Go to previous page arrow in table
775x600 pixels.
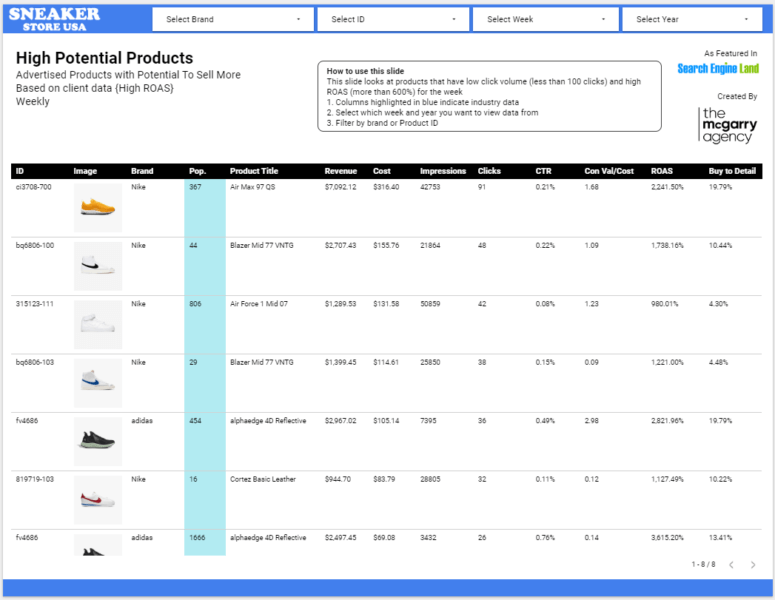(730, 565)
